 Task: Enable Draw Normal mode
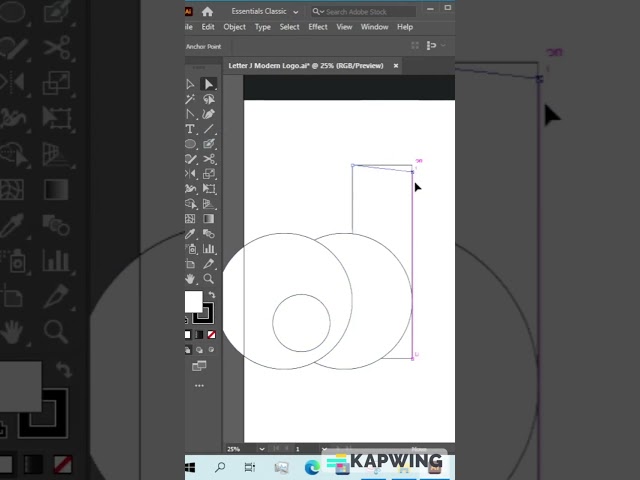pos(188,350)
